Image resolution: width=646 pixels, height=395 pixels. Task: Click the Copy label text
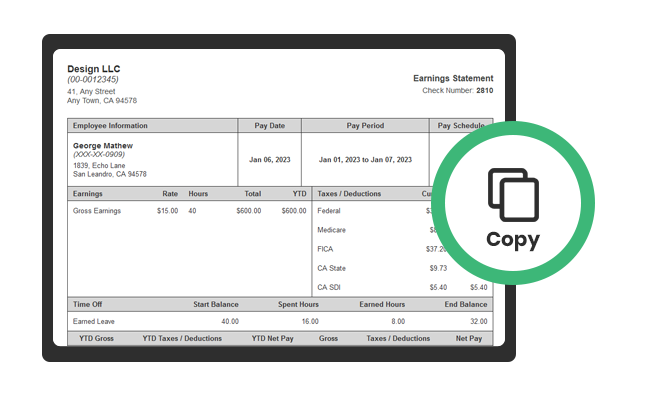tap(513, 240)
